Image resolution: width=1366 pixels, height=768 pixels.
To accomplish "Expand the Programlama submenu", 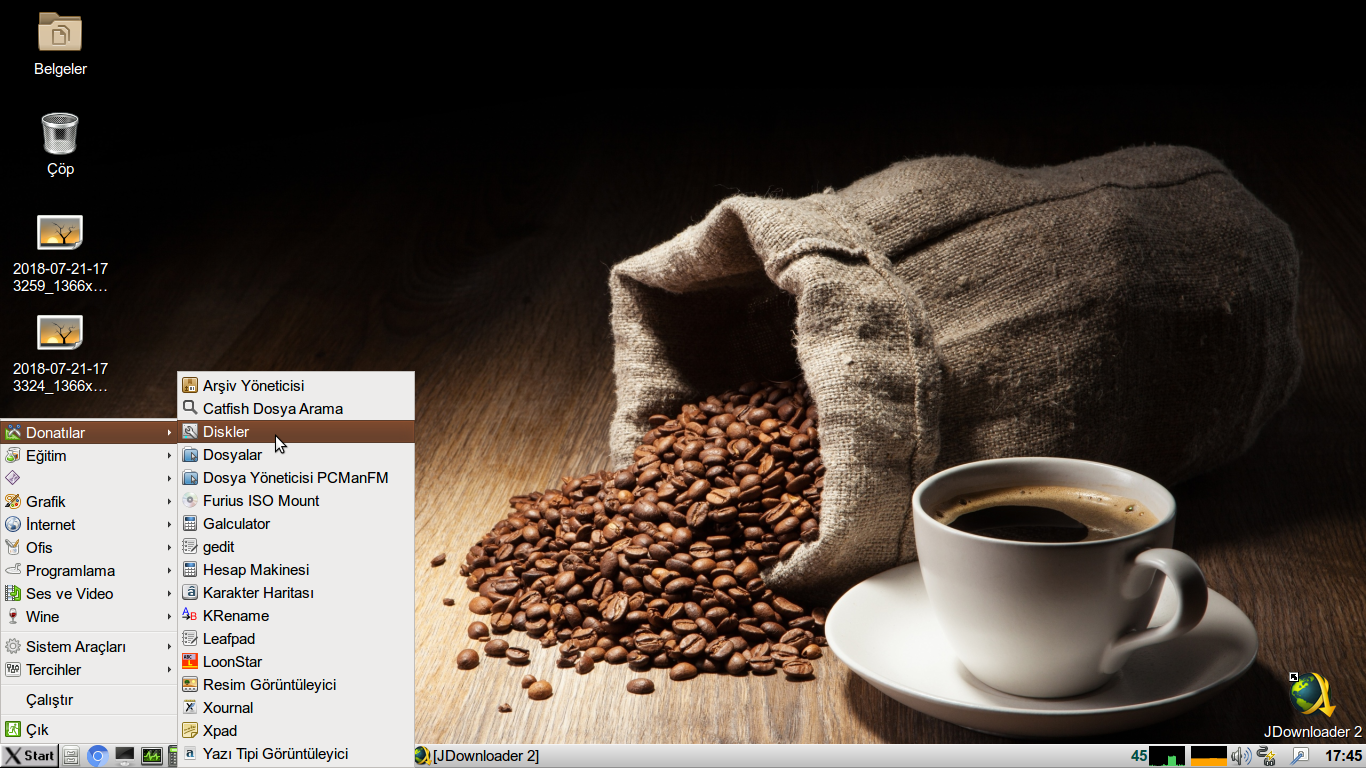I will coord(89,571).
